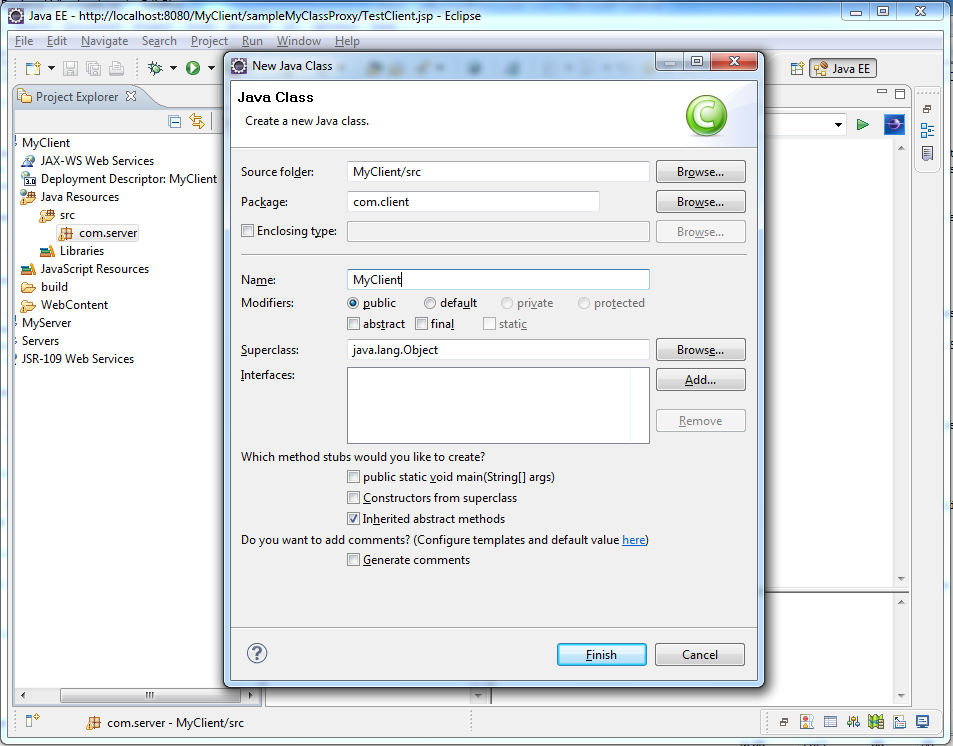Click the Task List fast view icon
The width and height of the screenshot is (953, 746).
point(927,153)
